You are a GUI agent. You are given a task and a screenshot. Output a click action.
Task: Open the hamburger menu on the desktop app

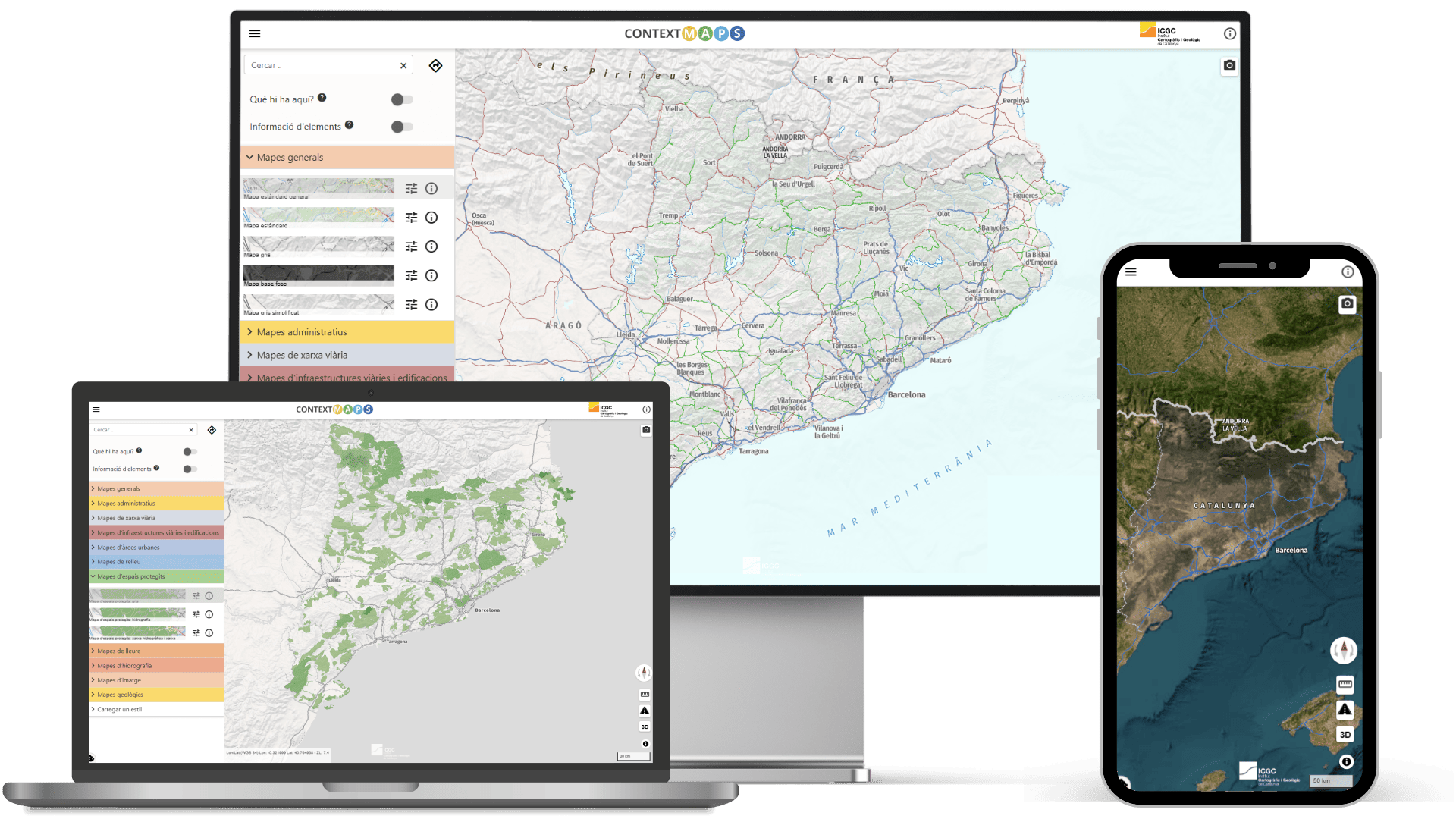tap(255, 33)
